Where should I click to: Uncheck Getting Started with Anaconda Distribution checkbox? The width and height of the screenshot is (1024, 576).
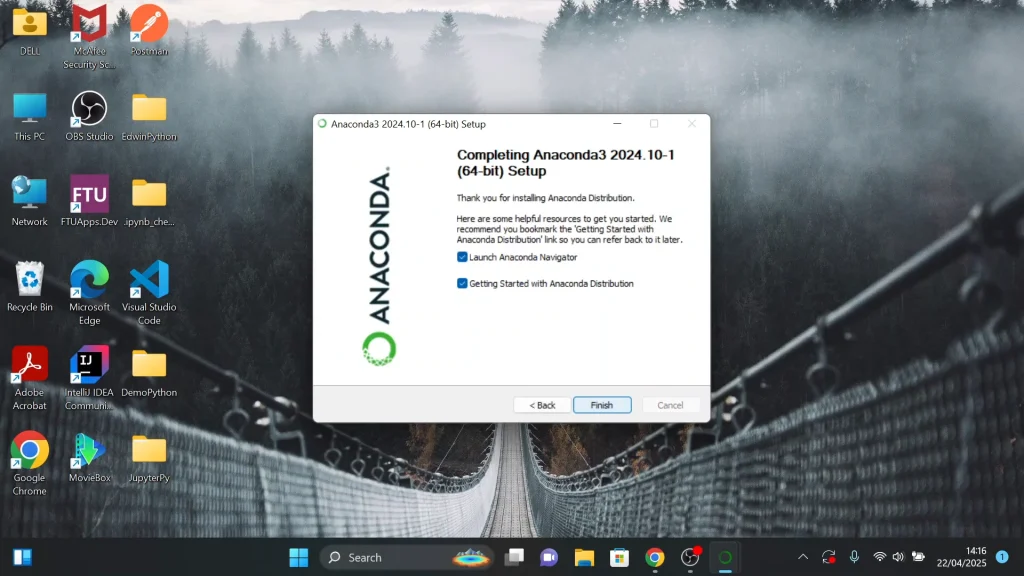(x=462, y=283)
